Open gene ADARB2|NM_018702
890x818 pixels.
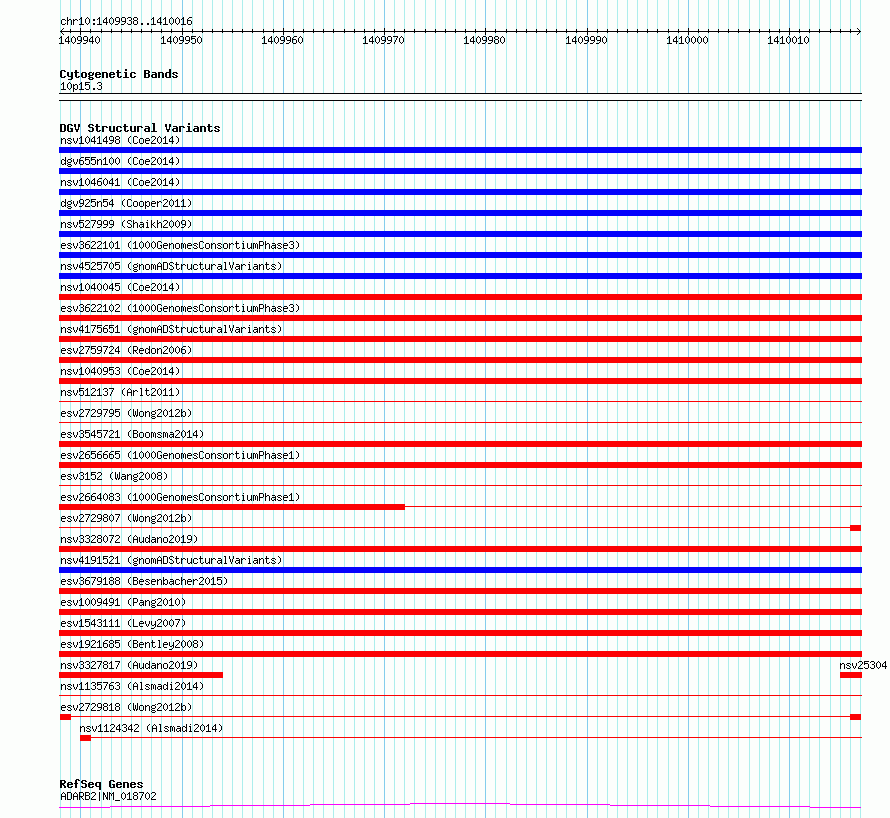108,796
